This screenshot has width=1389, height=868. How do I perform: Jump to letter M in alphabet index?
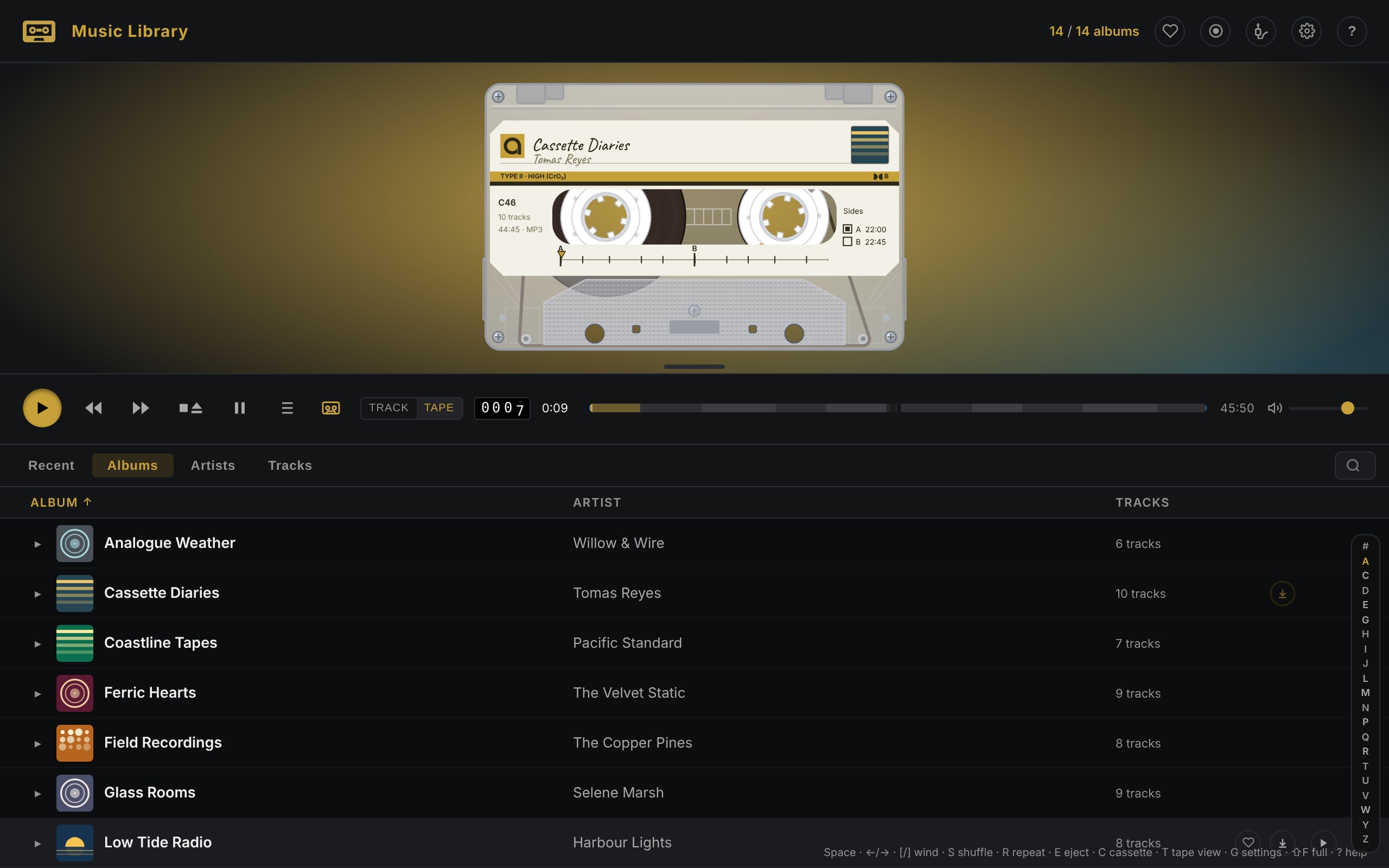point(1365,692)
